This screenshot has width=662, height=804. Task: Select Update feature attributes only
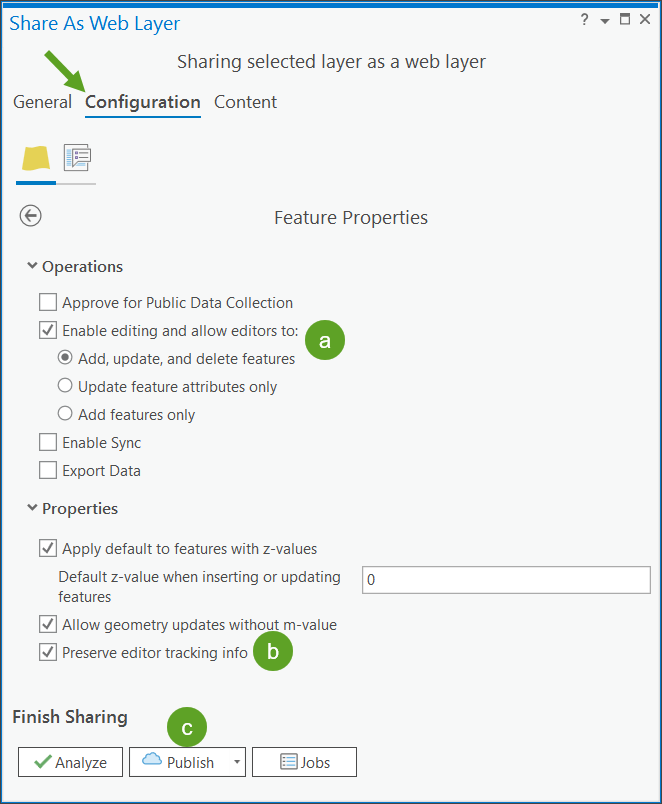[x=65, y=385]
